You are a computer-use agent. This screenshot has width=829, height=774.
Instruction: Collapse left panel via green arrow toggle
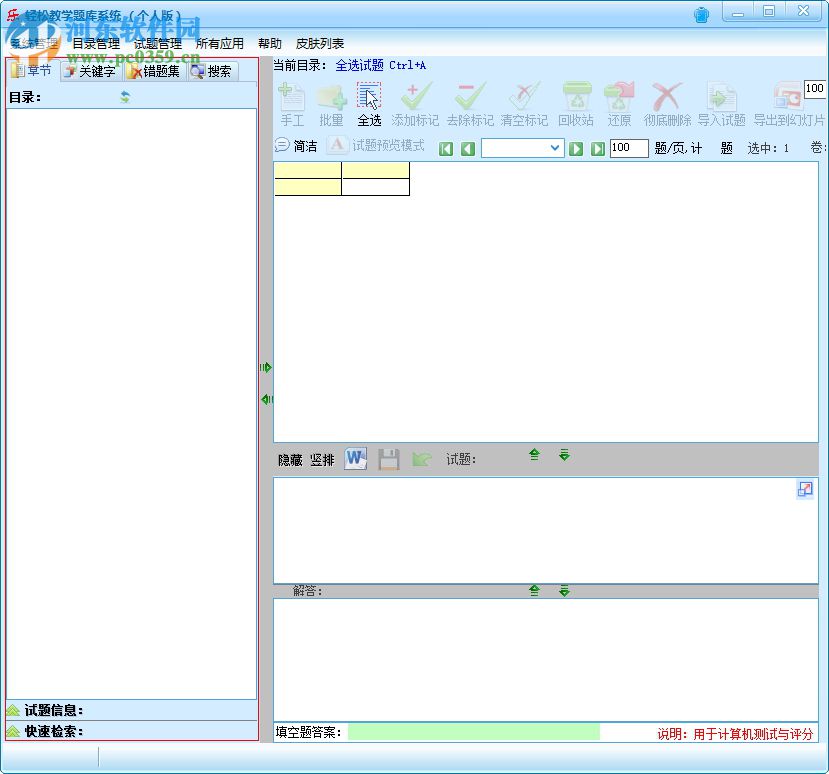(x=266, y=399)
